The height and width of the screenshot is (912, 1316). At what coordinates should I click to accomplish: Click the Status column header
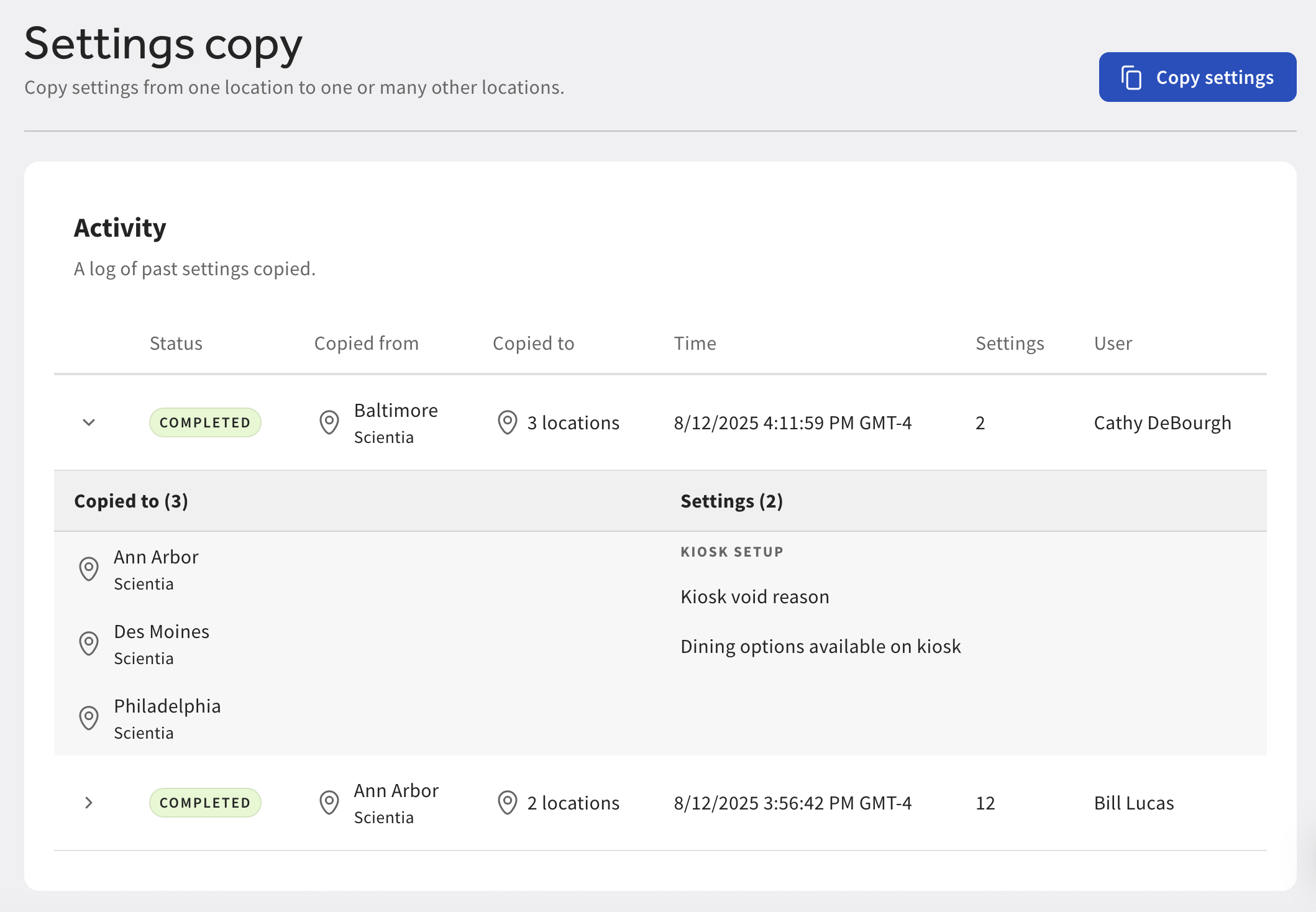pyautogui.click(x=176, y=344)
